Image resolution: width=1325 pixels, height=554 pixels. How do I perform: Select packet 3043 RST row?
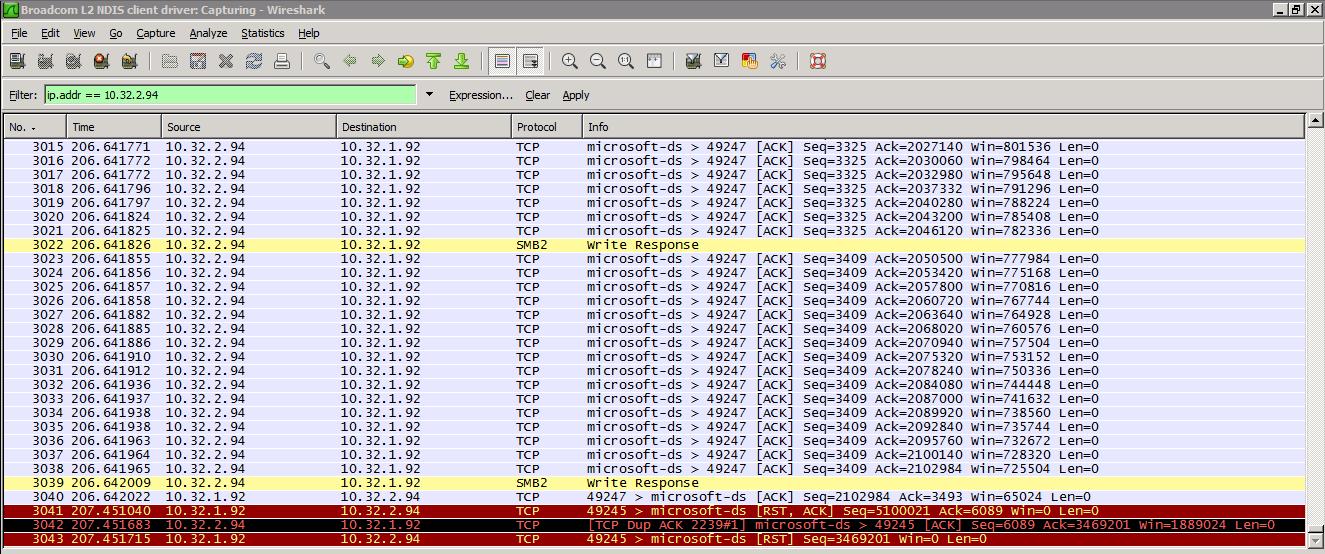point(654,539)
